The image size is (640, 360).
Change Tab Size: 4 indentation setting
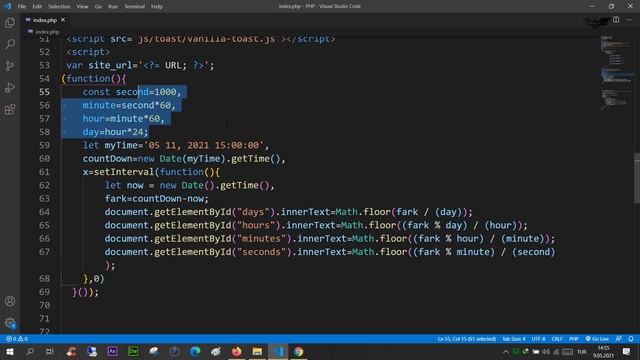click(x=514, y=339)
